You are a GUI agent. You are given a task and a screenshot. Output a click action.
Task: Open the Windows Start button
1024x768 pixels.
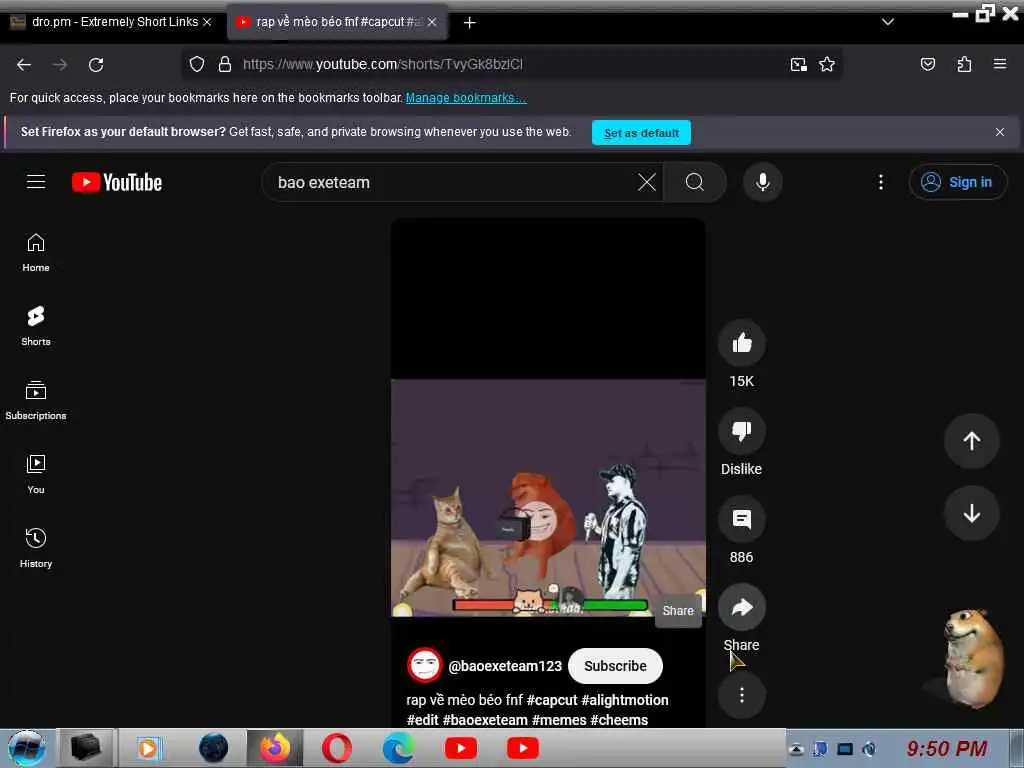click(26, 748)
